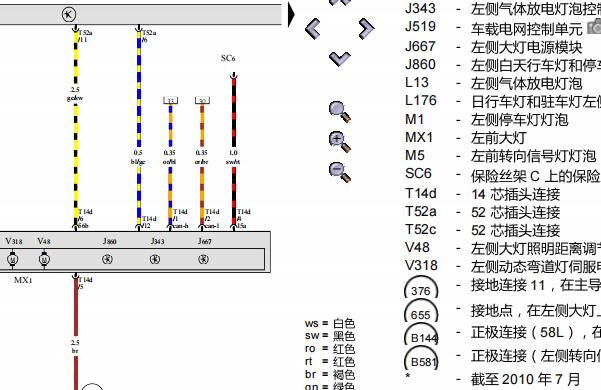Click the J667 legend entry
This screenshot has height=390, width=601.
(494, 47)
